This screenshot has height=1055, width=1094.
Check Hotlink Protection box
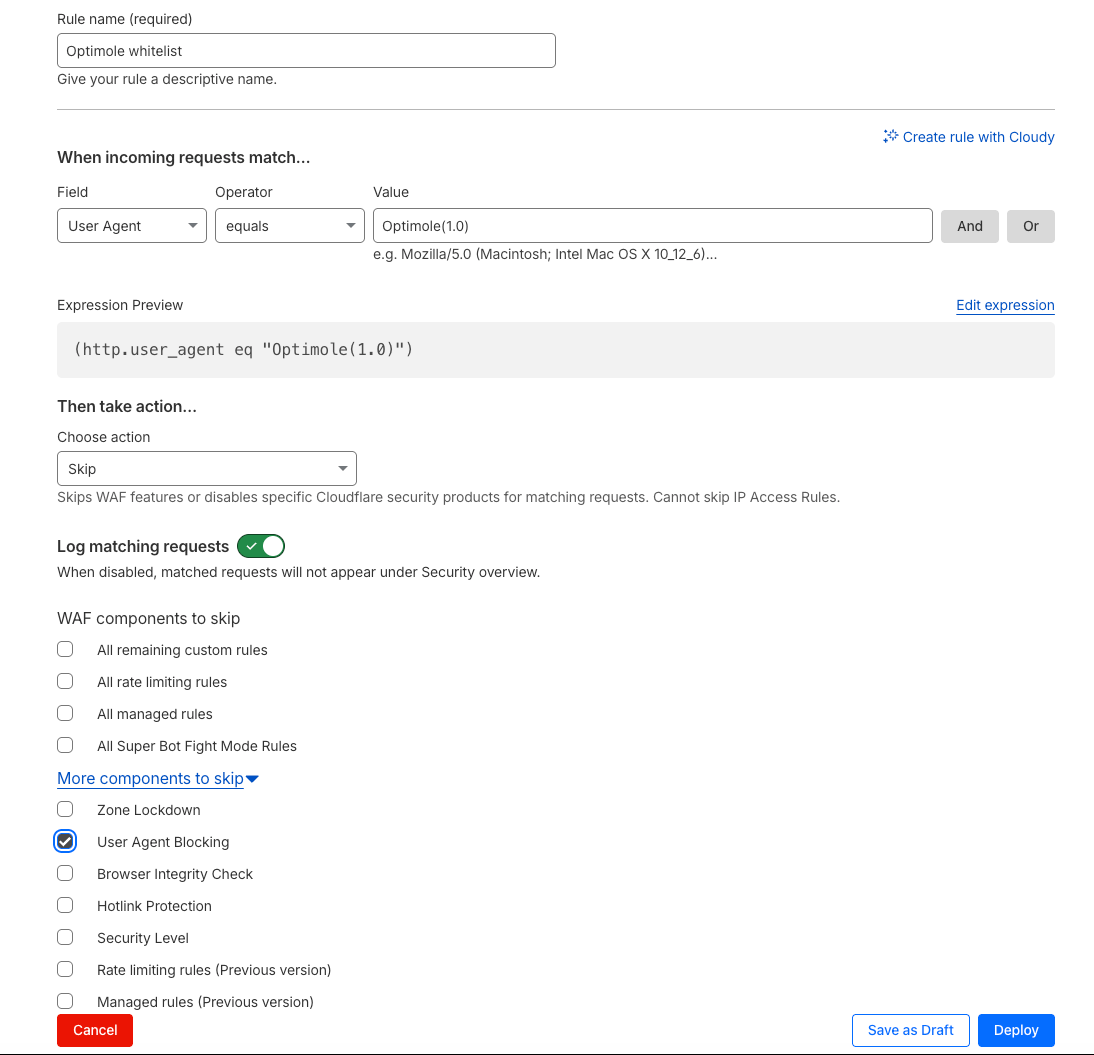(x=65, y=905)
